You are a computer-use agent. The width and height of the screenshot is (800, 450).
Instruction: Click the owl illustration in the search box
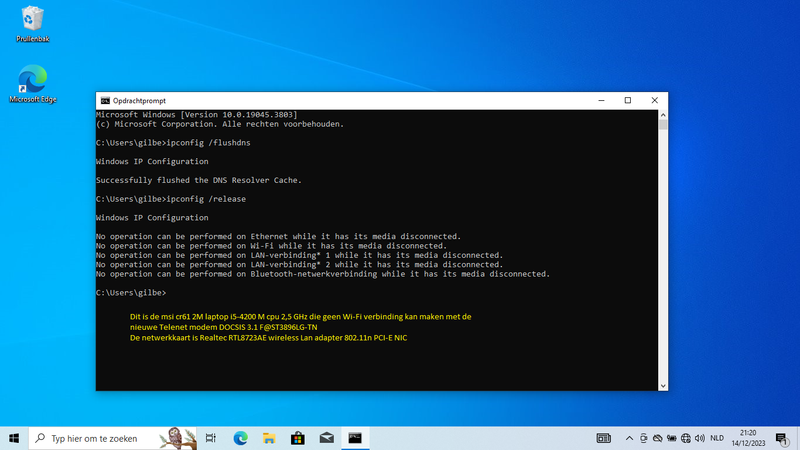pyautogui.click(x=177, y=438)
